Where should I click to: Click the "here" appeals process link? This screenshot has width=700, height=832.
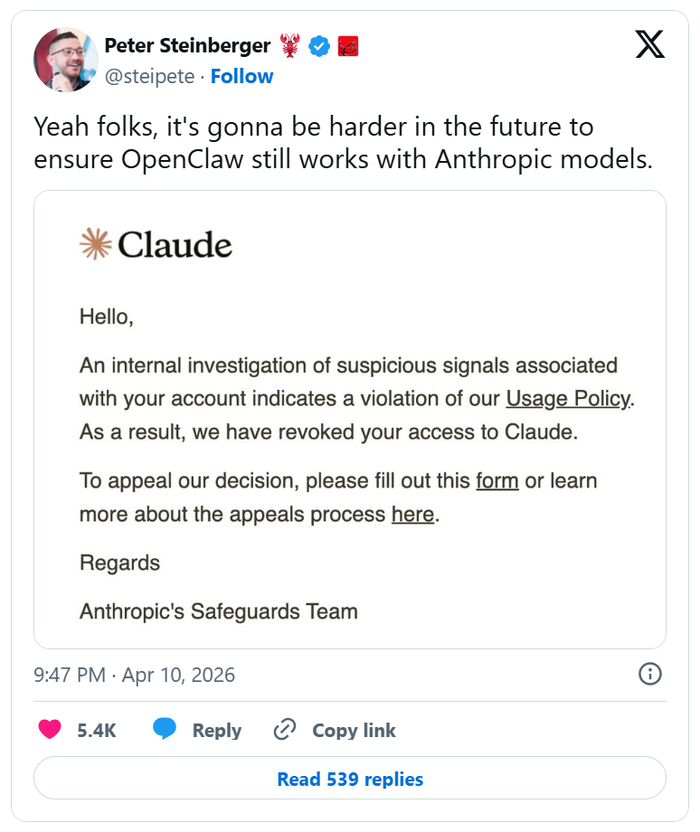click(413, 515)
